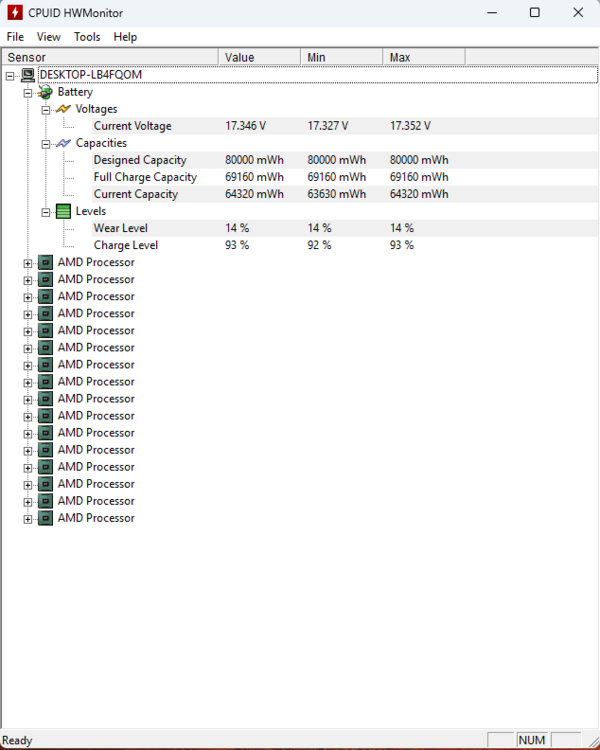Open the Help menu
This screenshot has height=750, width=600.
coord(125,37)
